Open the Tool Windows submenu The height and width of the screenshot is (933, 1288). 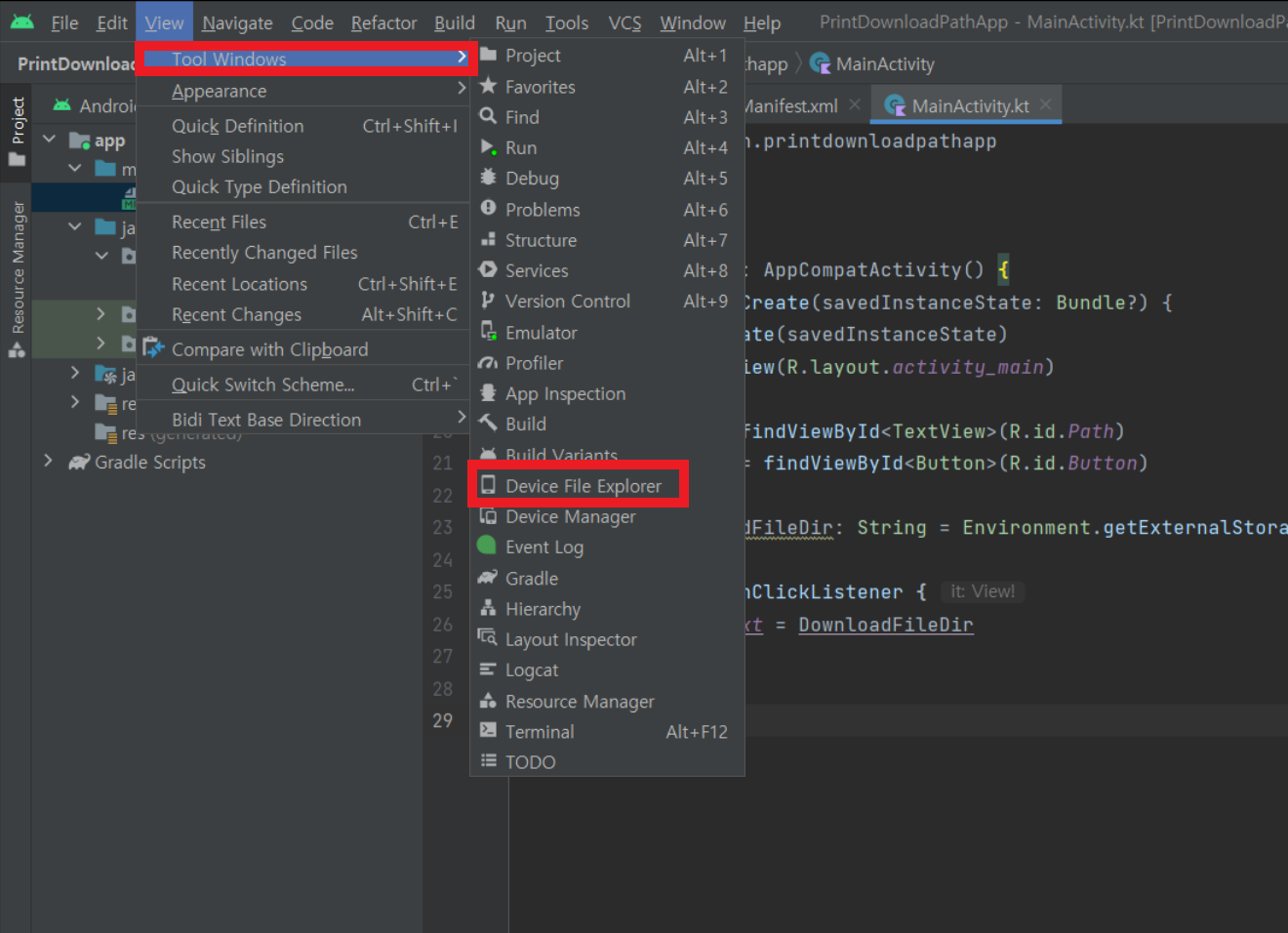point(305,59)
